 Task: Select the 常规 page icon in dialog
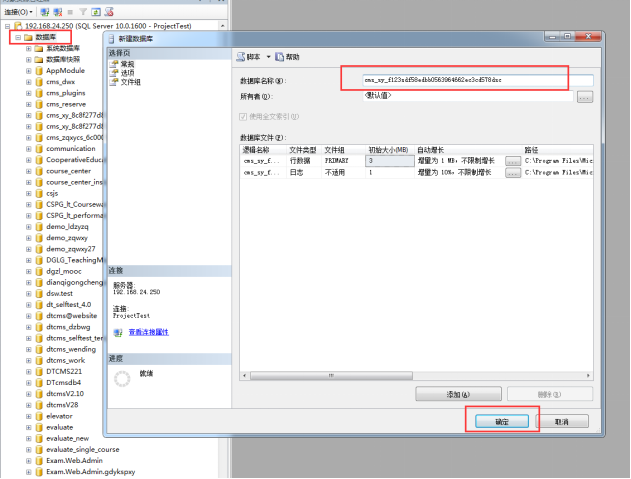(x=114, y=64)
